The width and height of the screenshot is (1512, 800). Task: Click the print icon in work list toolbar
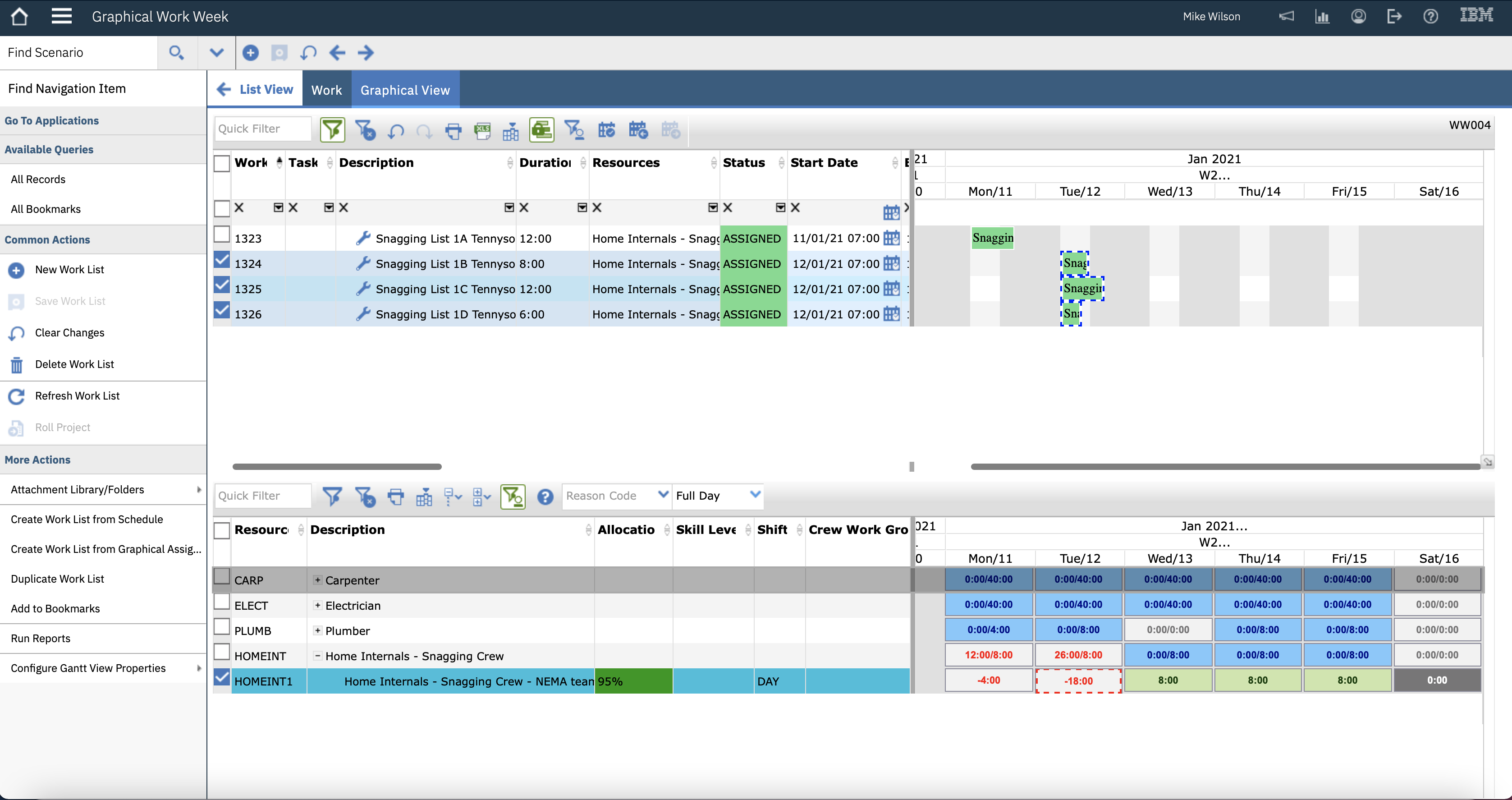click(453, 130)
